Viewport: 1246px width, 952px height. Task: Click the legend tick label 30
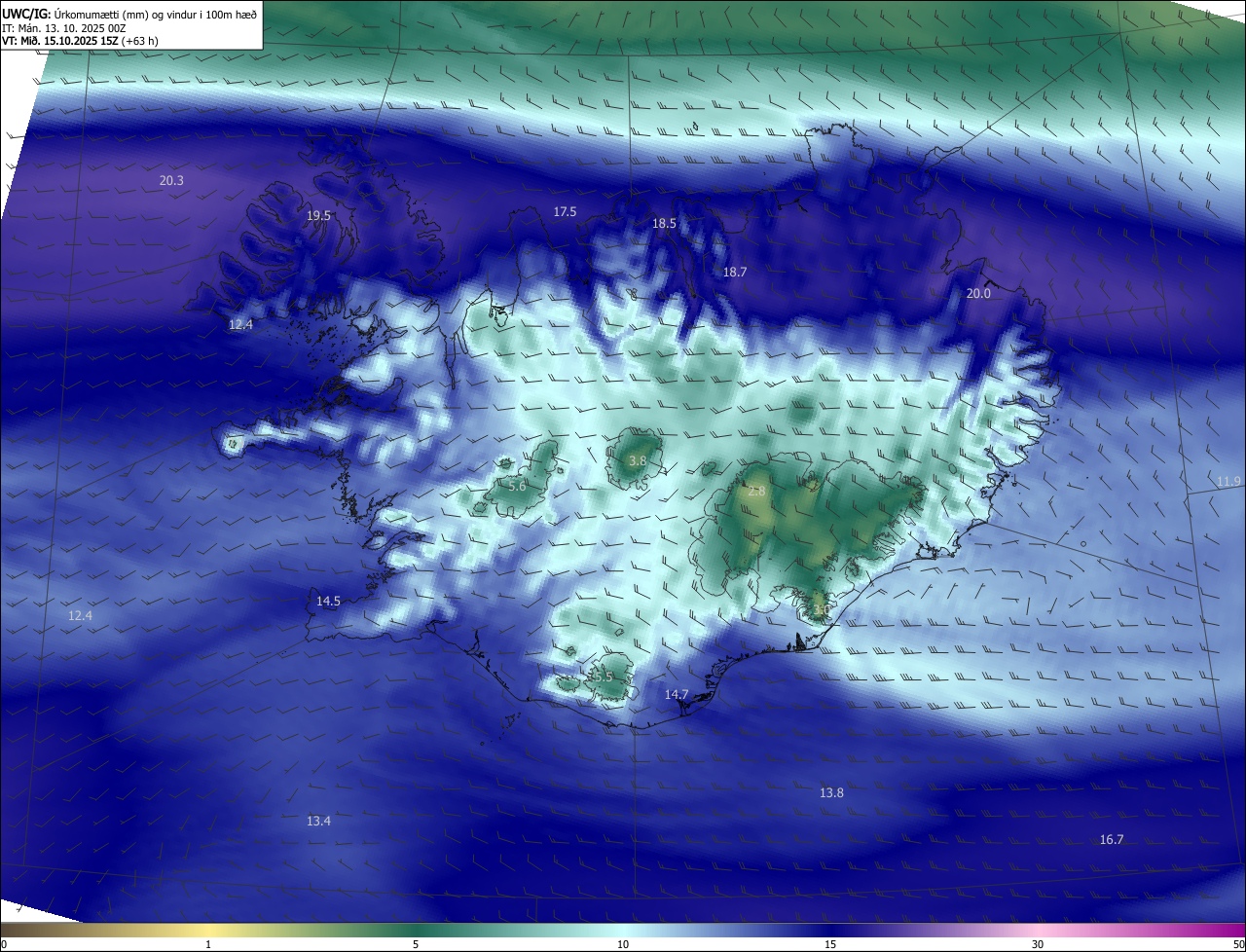(1038, 944)
